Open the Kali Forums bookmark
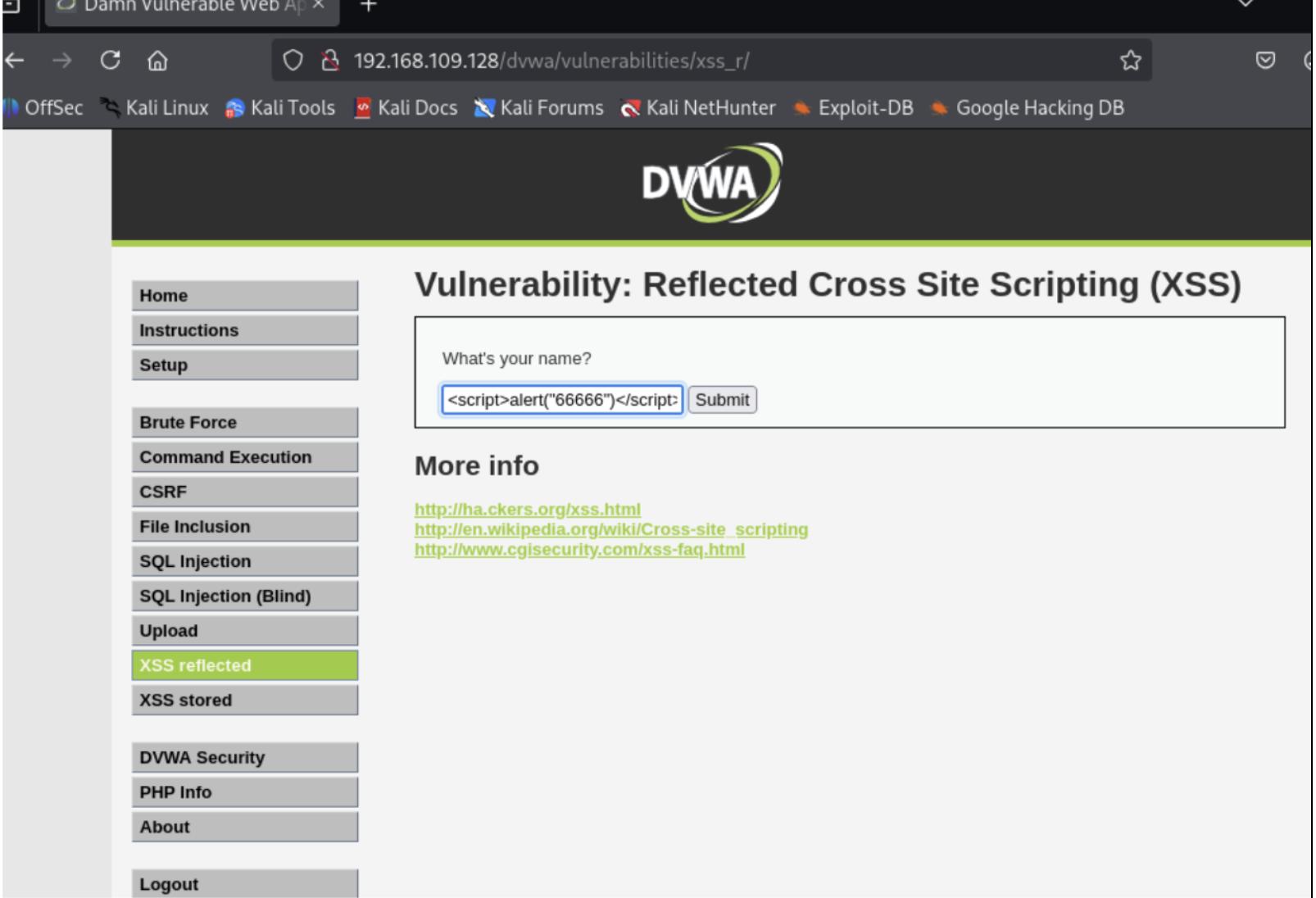The width and height of the screenshot is (1316, 898). pyautogui.click(x=538, y=108)
